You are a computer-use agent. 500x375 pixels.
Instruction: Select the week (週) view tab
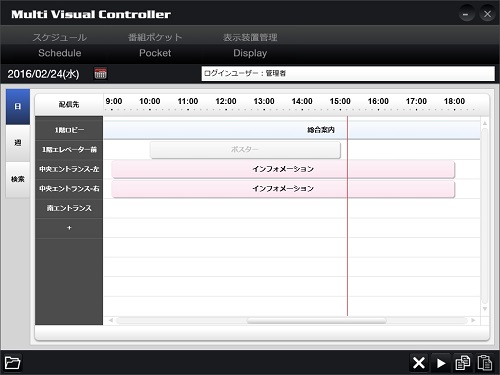pos(18,143)
